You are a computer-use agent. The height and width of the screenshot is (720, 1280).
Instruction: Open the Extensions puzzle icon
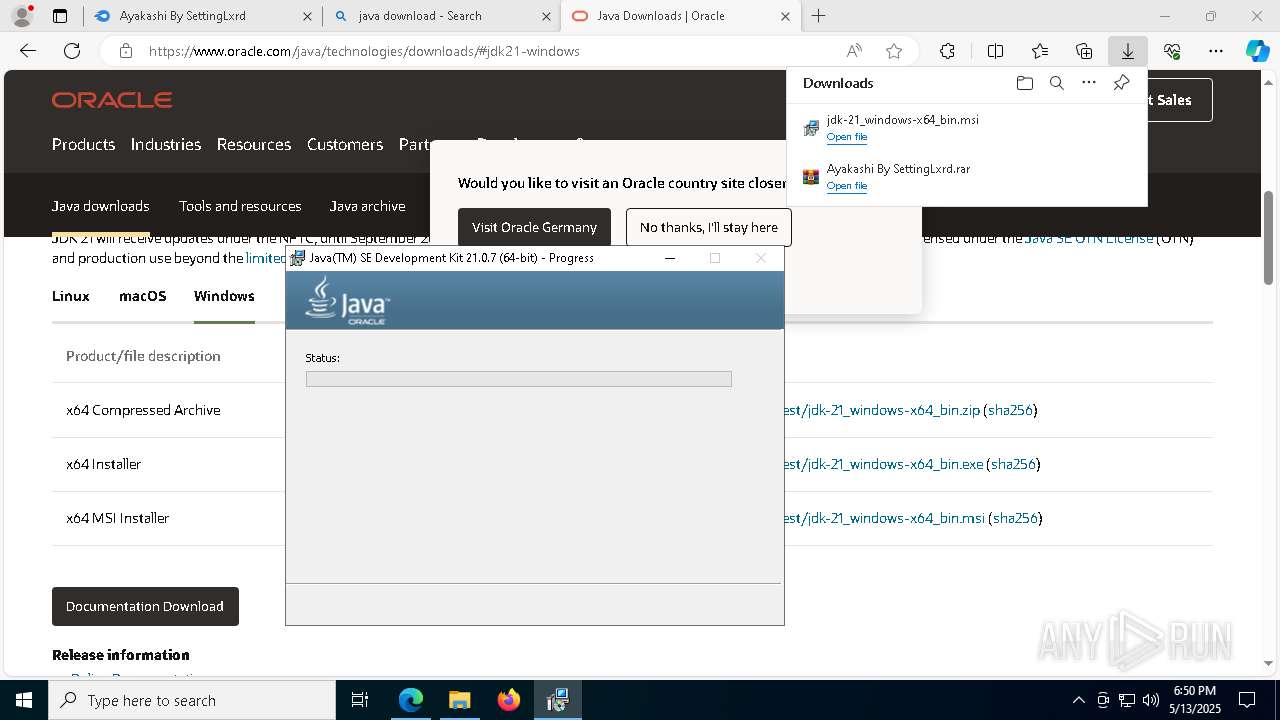coord(947,51)
